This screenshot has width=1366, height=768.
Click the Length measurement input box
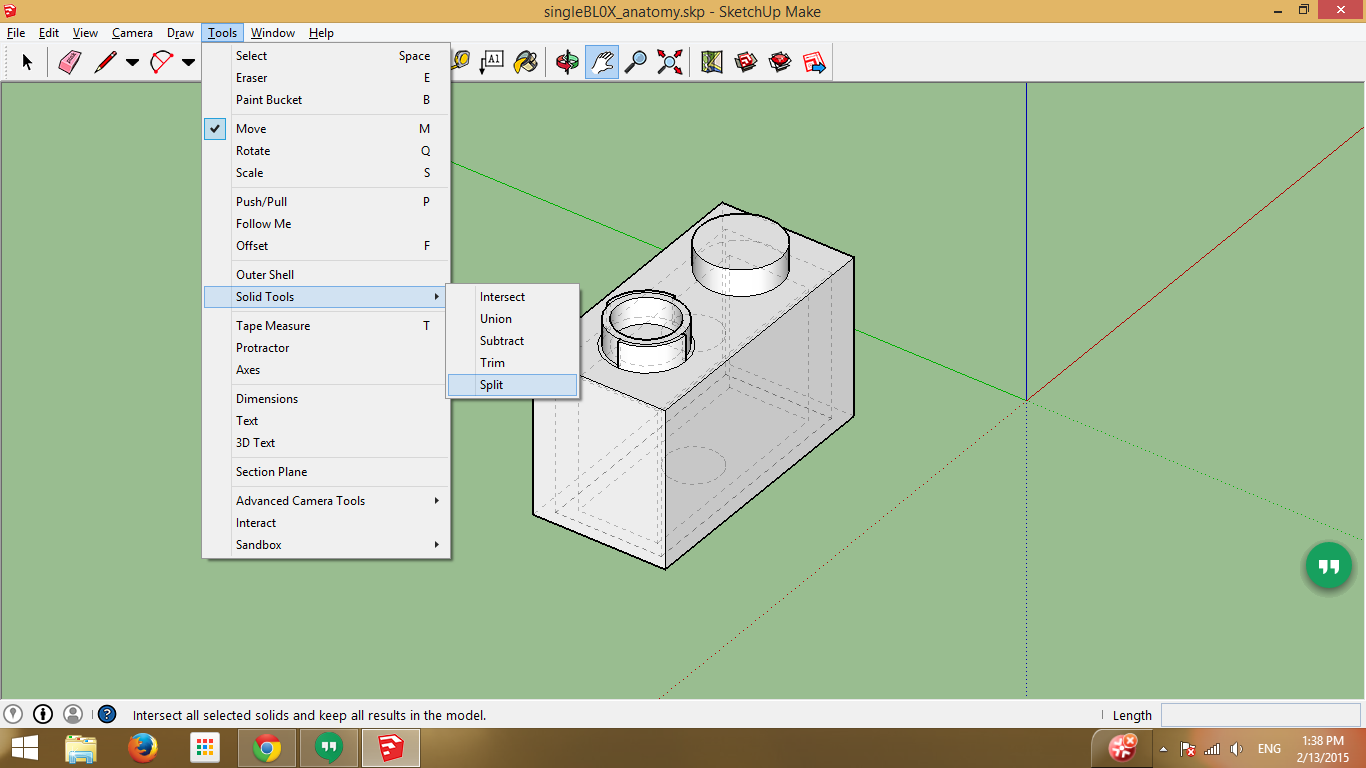1259,715
